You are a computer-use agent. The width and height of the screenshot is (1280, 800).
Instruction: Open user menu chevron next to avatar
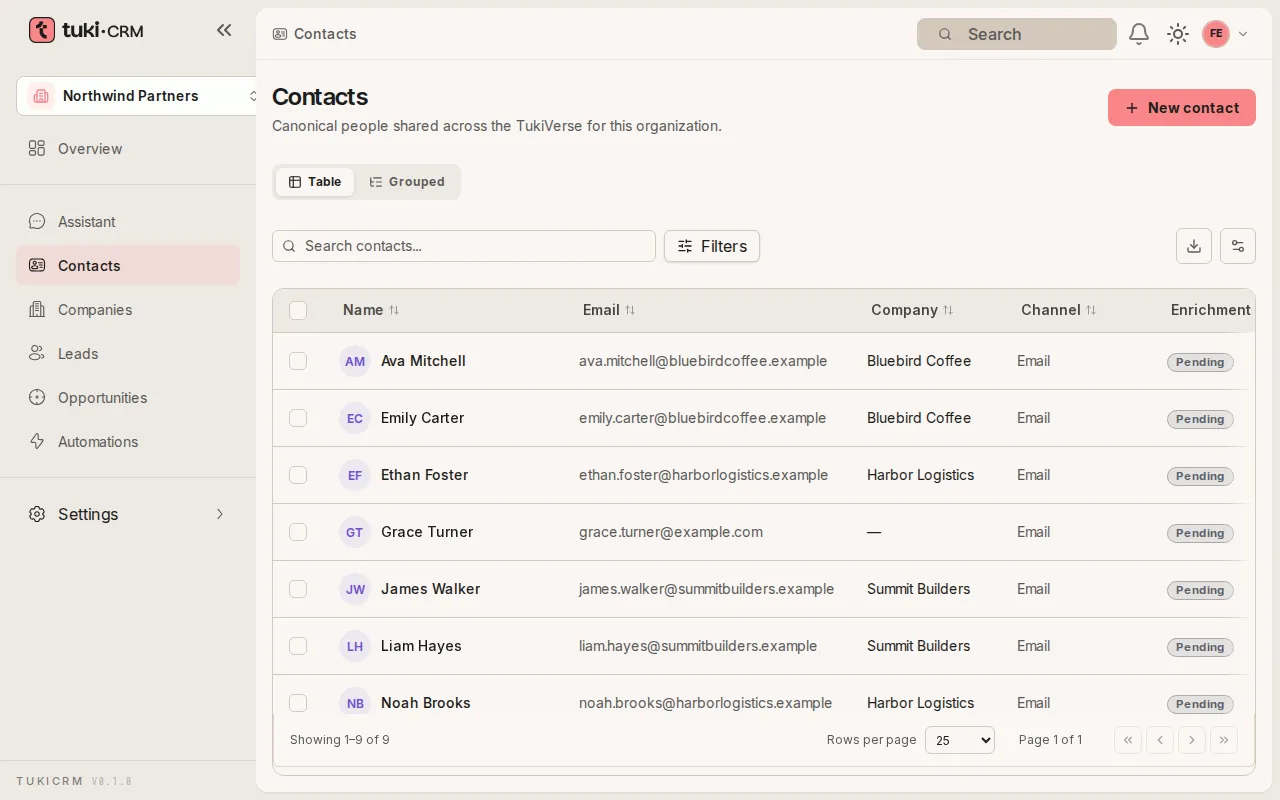coord(1243,34)
